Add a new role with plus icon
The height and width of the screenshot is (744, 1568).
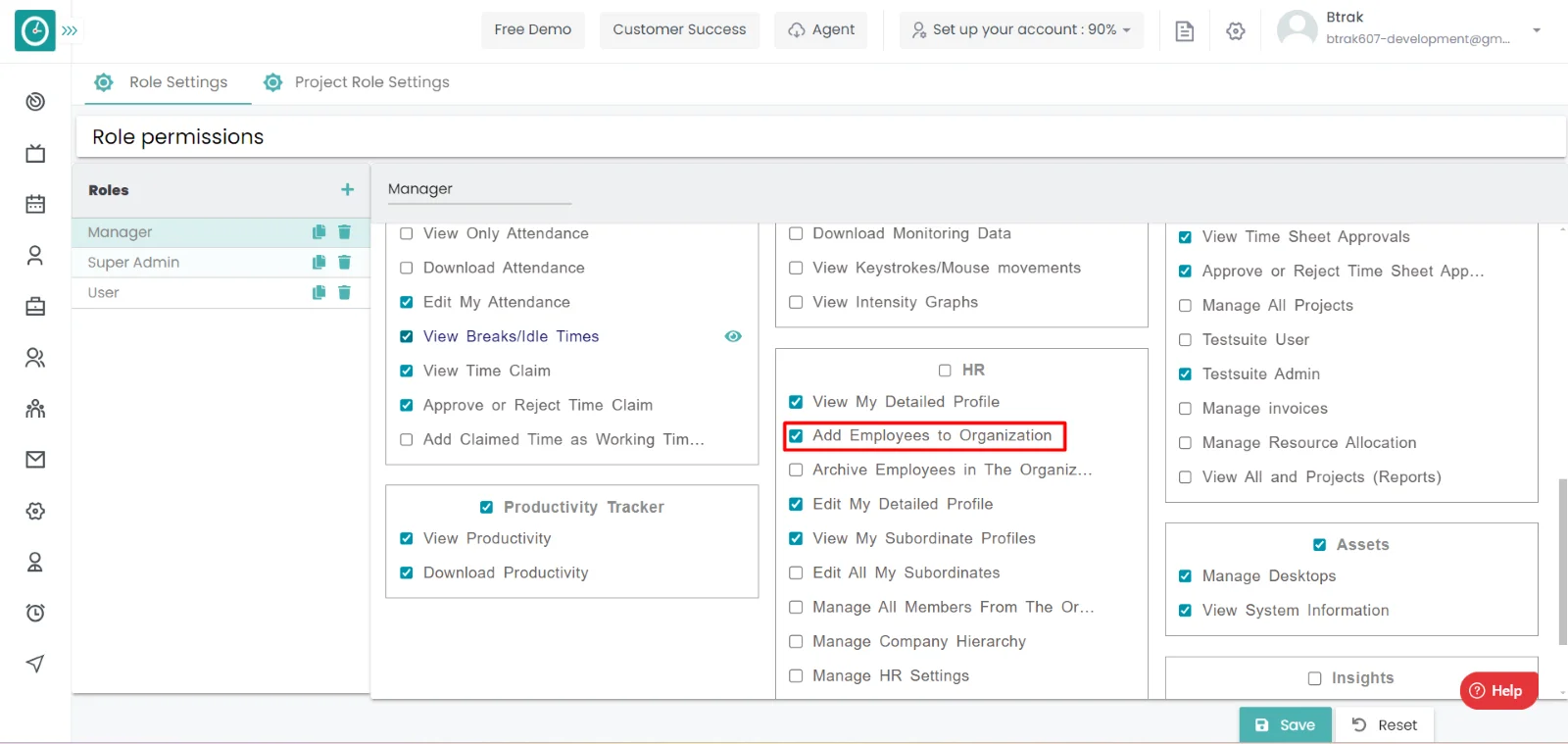click(x=347, y=189)
